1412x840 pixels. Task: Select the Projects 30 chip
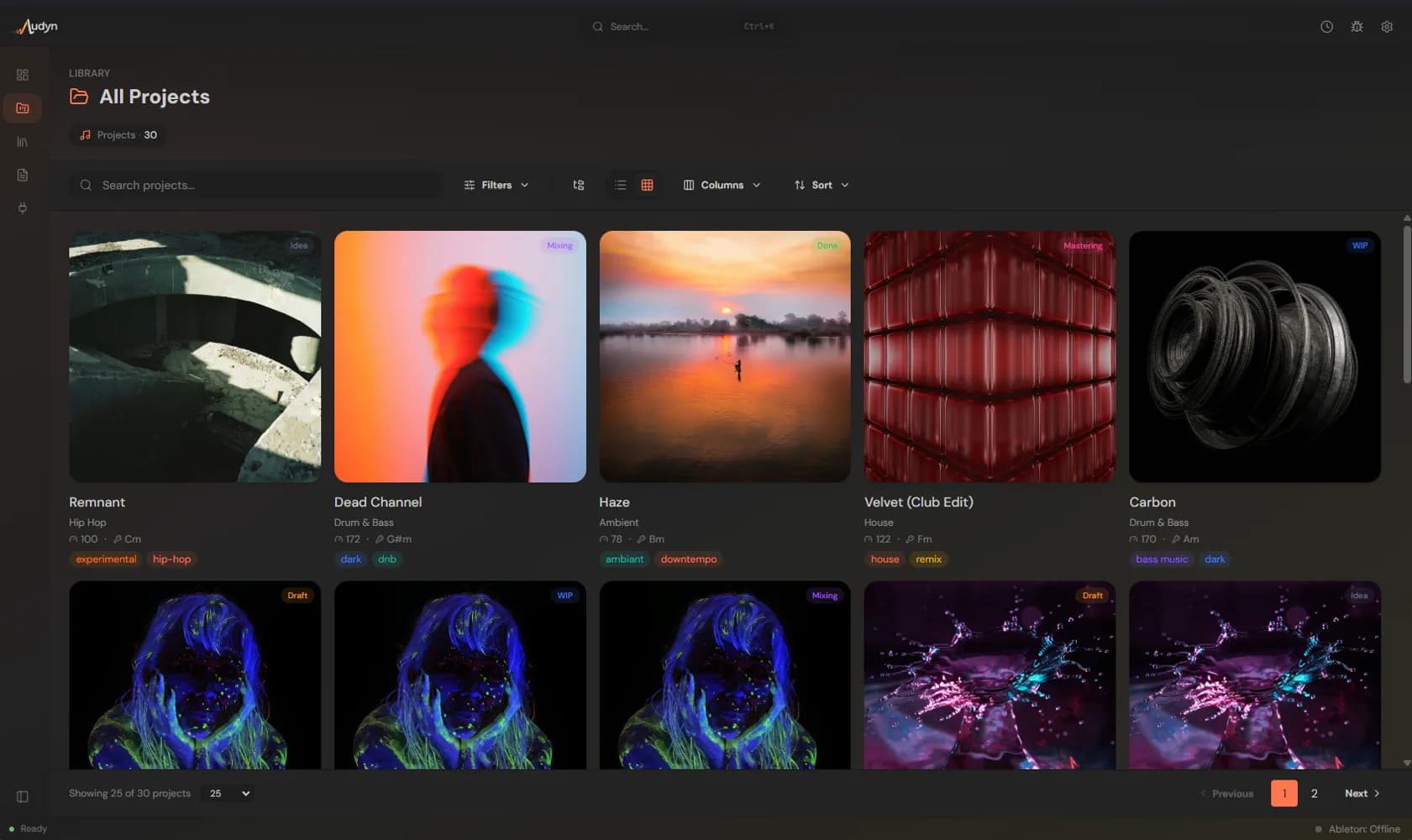(118, 135)
